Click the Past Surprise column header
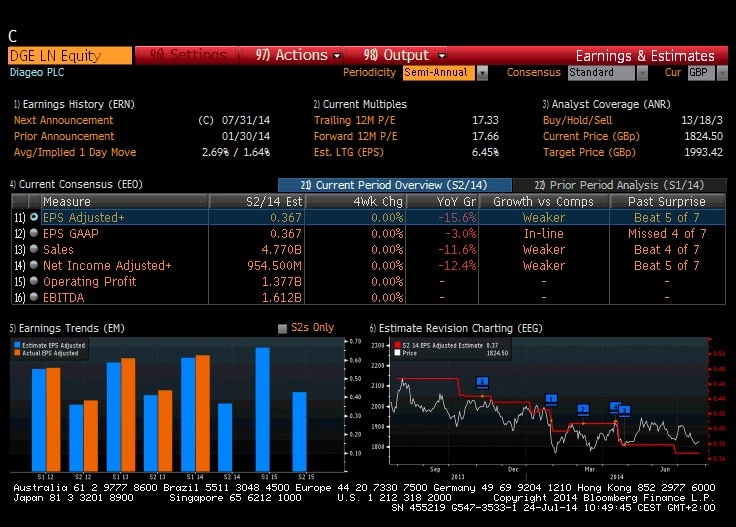The width and height of the screenshot is (736, 527). (667, 201)
